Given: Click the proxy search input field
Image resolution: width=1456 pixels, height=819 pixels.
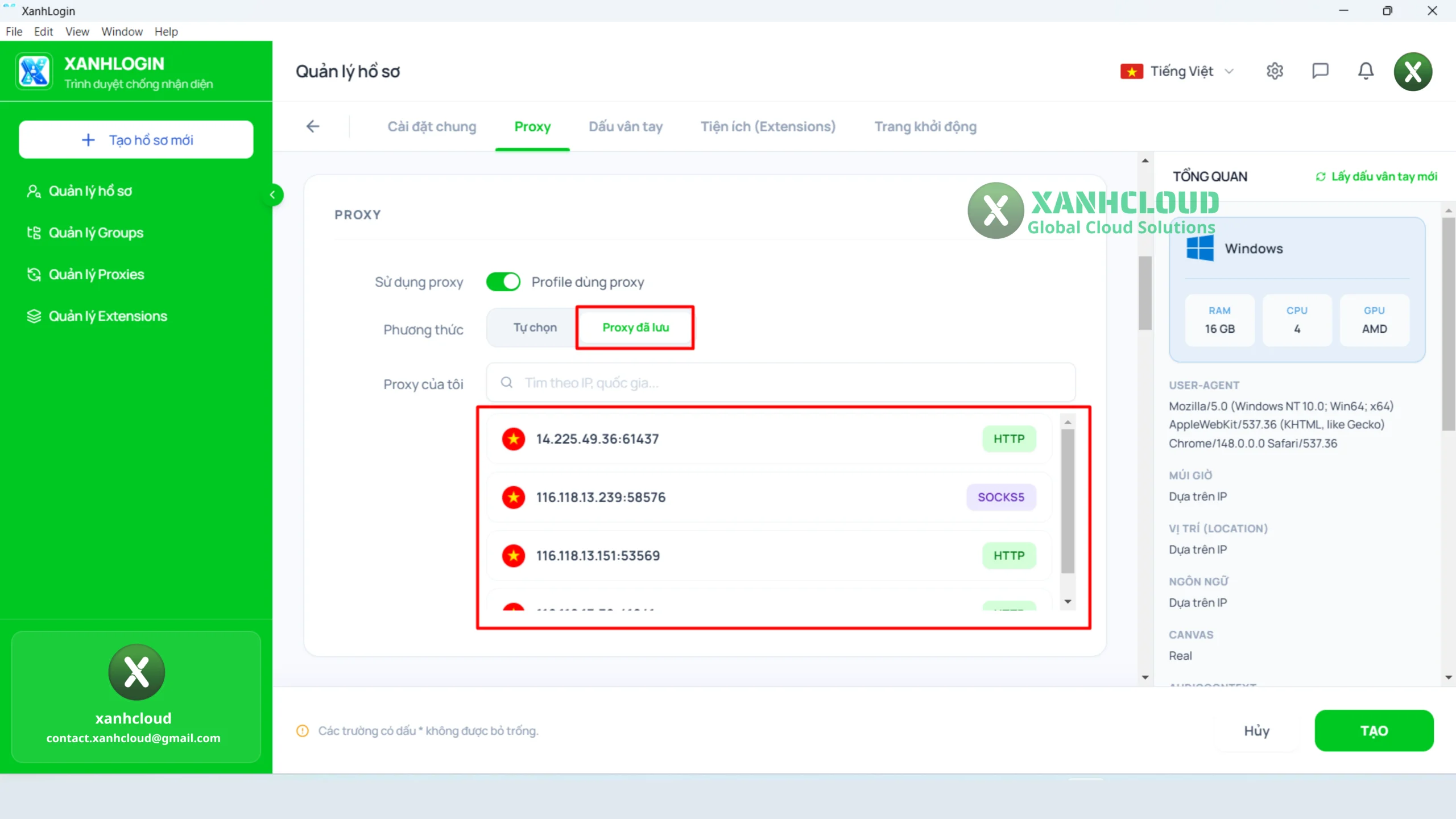Looking at the screenshot, I should [x=780, y=383].
